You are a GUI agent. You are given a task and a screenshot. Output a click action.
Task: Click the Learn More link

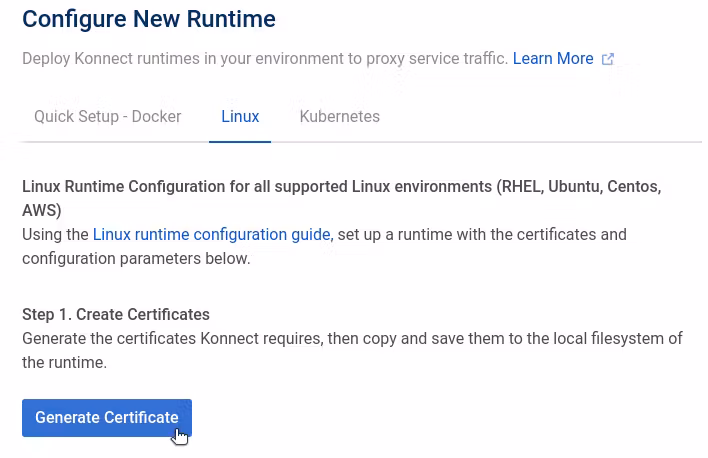point(553,59)
